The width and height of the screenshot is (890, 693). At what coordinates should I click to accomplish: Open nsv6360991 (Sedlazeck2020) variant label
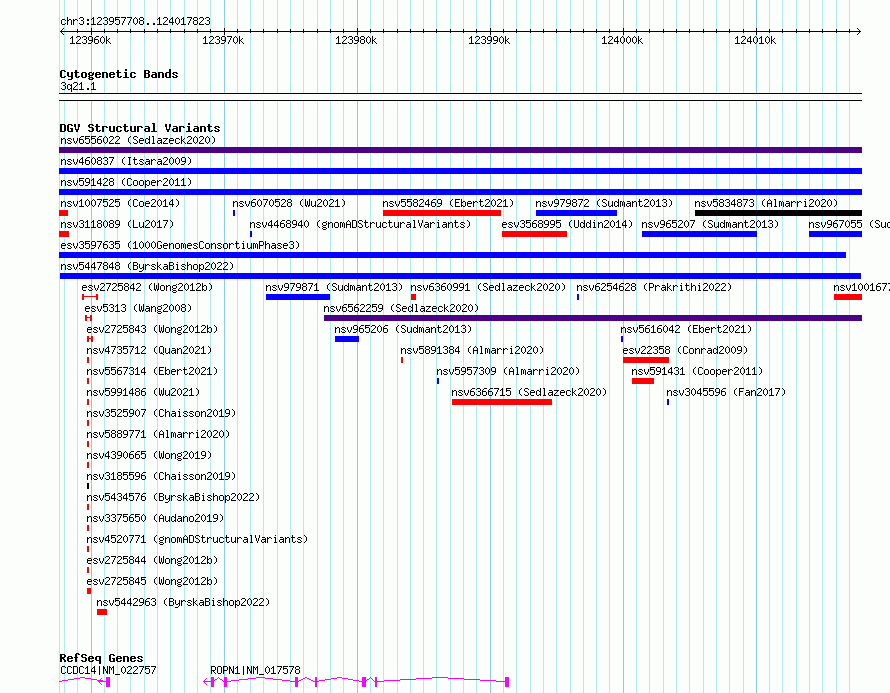click(488, 287)
